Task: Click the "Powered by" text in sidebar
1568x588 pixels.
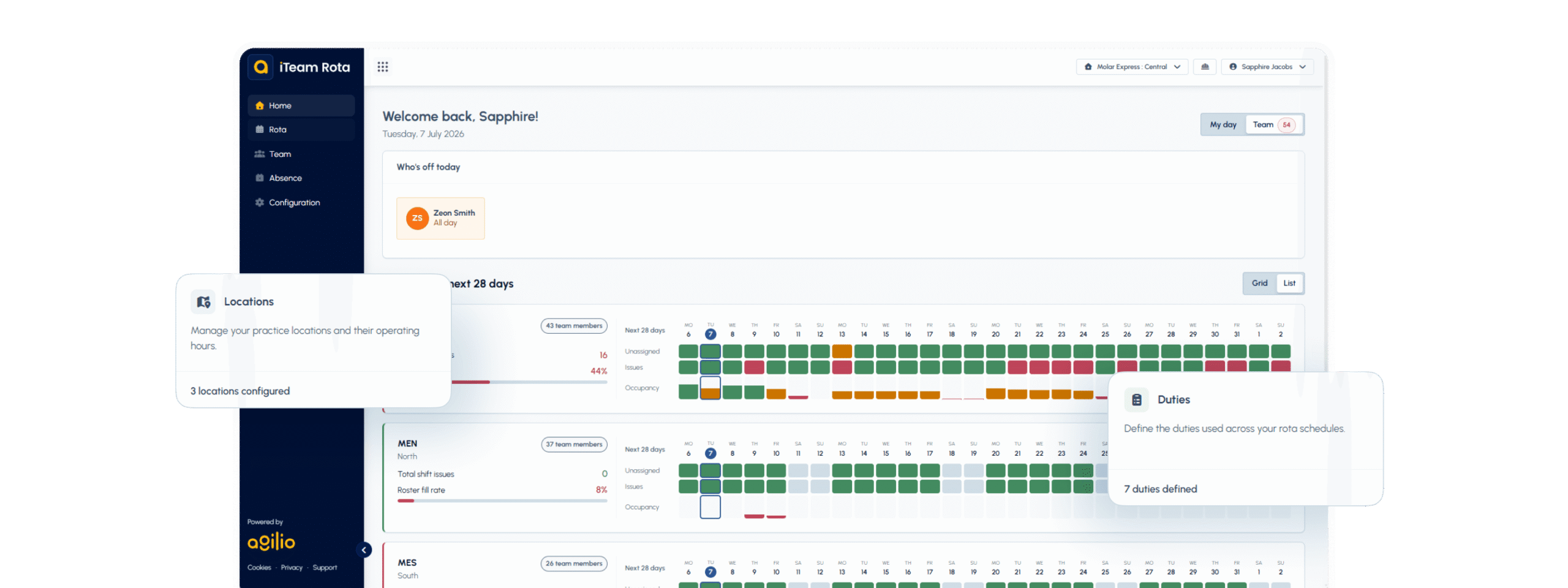Action: point(265,522)
